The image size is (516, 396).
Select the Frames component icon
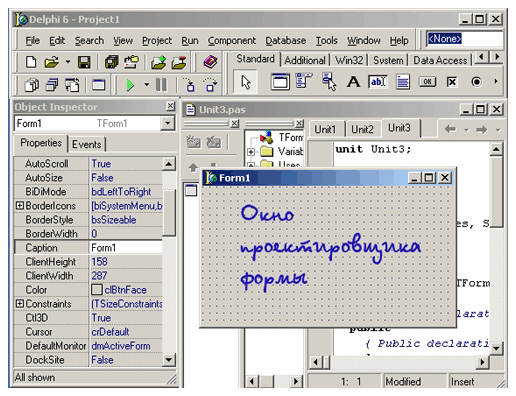pos(280,82)
